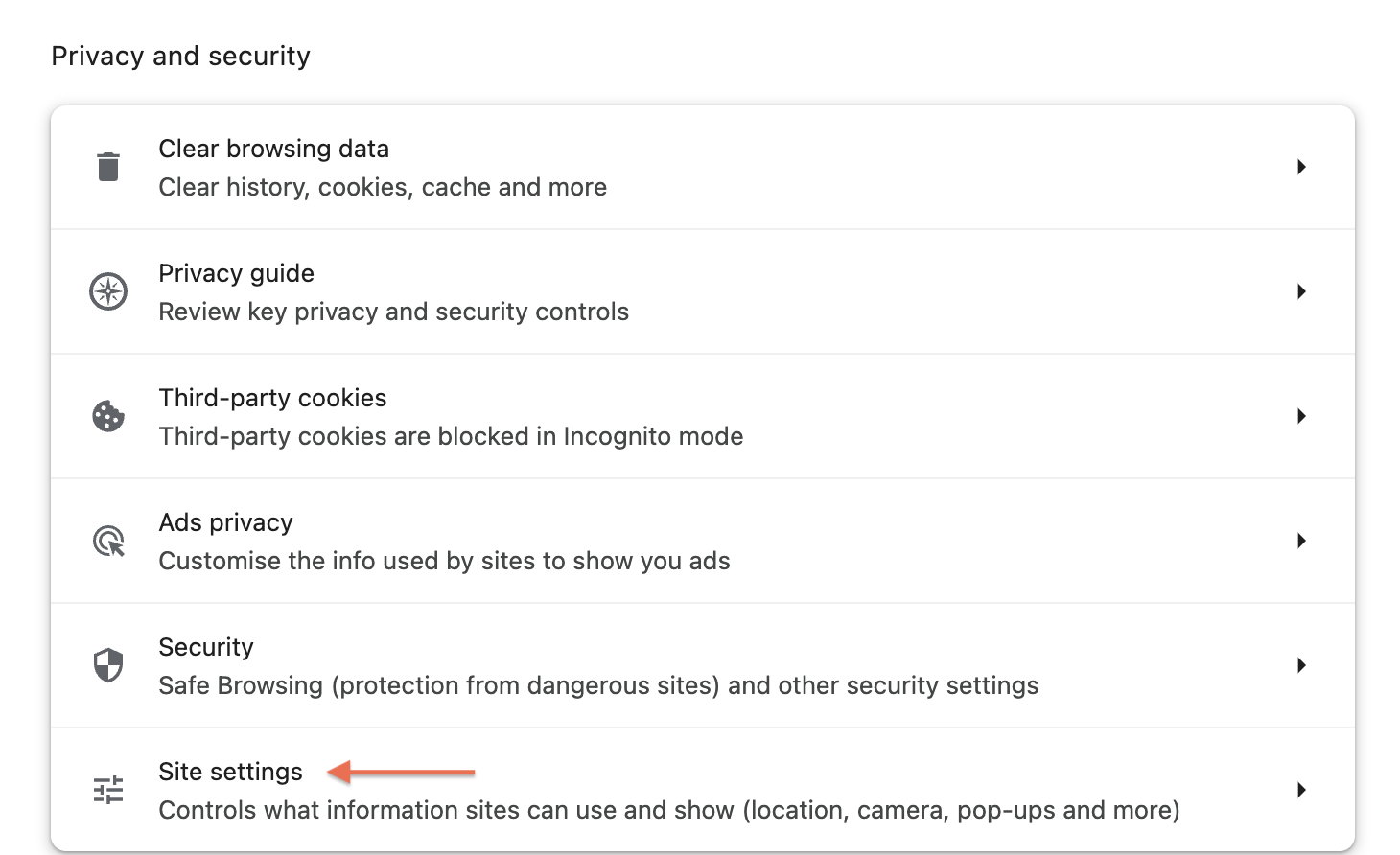Select the Third-party cookies blocked description text
Image resolution: width=1400 pixels, height=855 pixels.
tap(451, 436)
